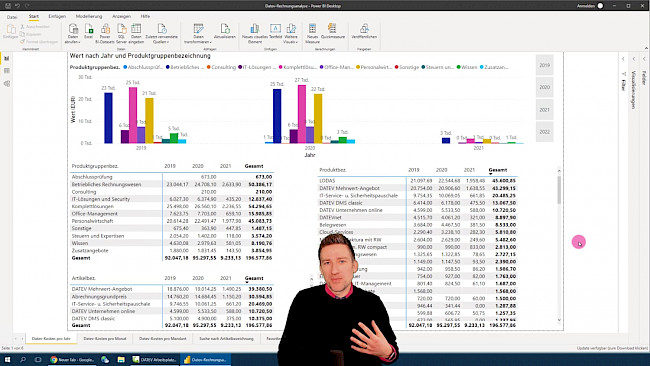Open Windows Start menu
The image size is (650, 366).
pyautogui.click(x=7, y=359)
